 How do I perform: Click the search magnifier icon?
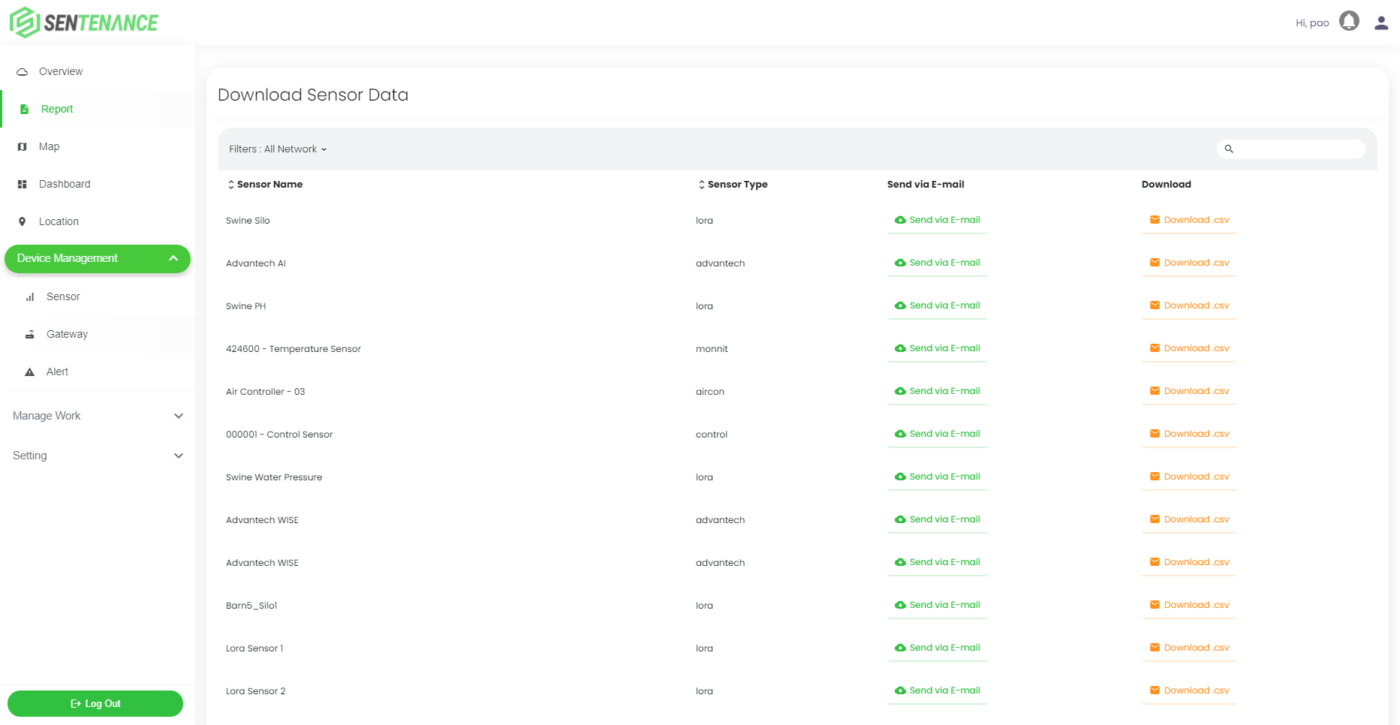[x=1229, y=149]
